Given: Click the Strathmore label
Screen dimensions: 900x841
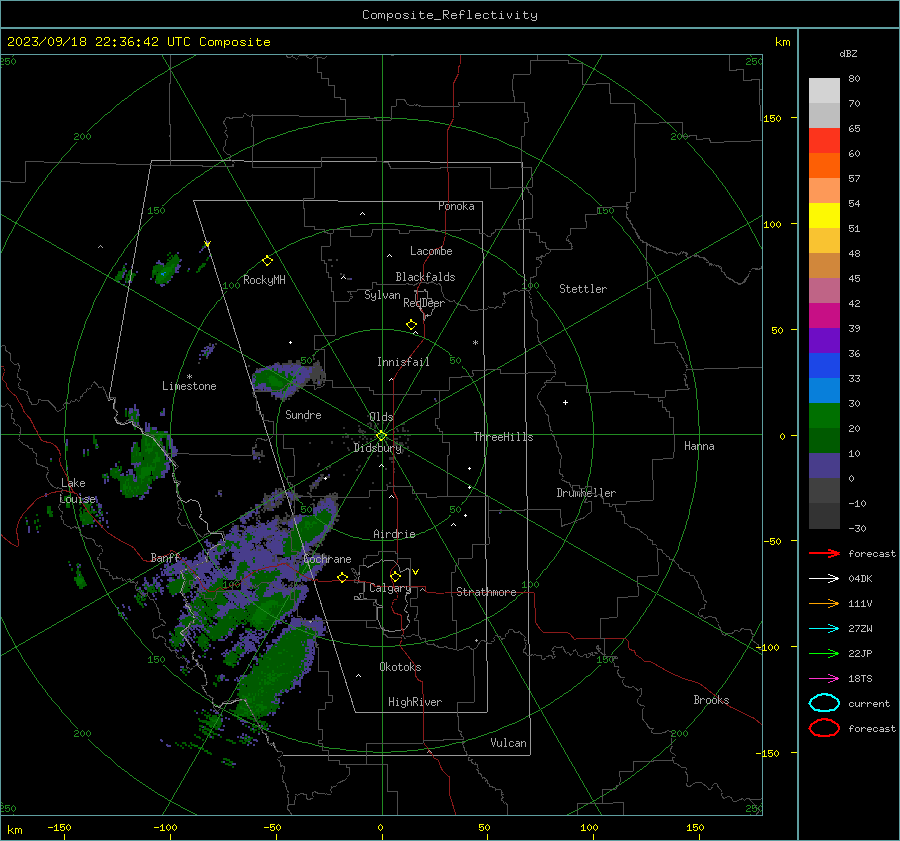Looking at the screenshot, I should pyautogui.click(x=486, y=592).
